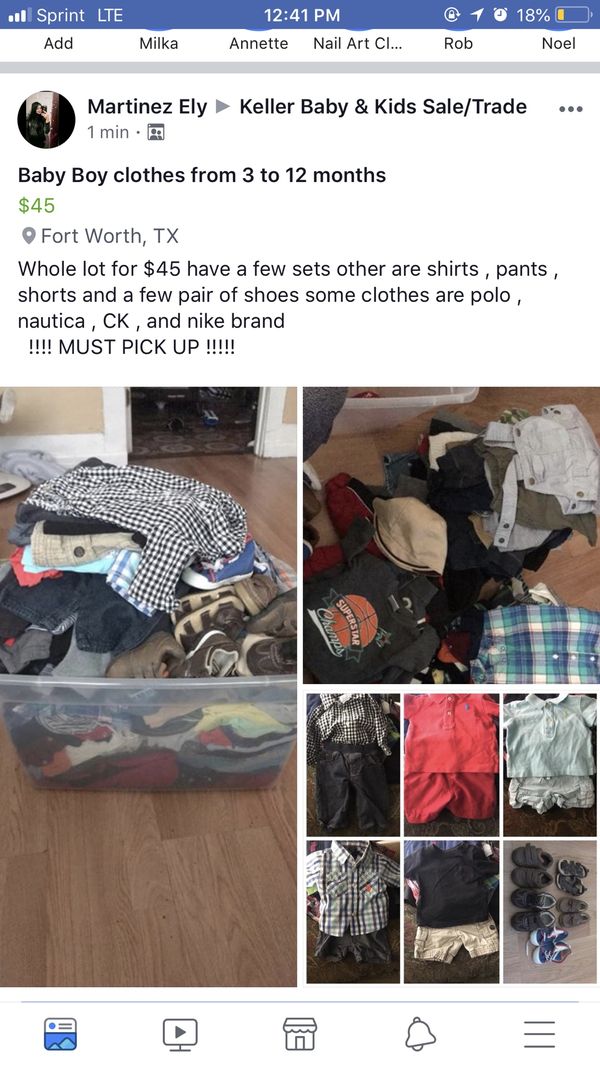This screenshot has width=600, height=1066.
Task: Open the Watch video tab icon
Action: [x=180, y=1034]
